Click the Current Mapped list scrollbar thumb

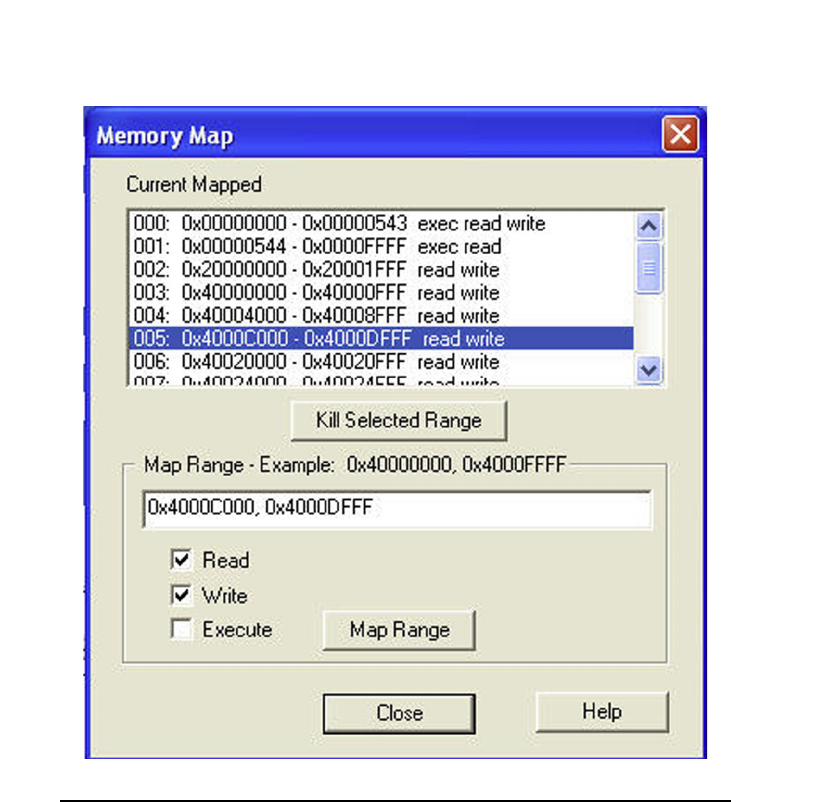648,268
